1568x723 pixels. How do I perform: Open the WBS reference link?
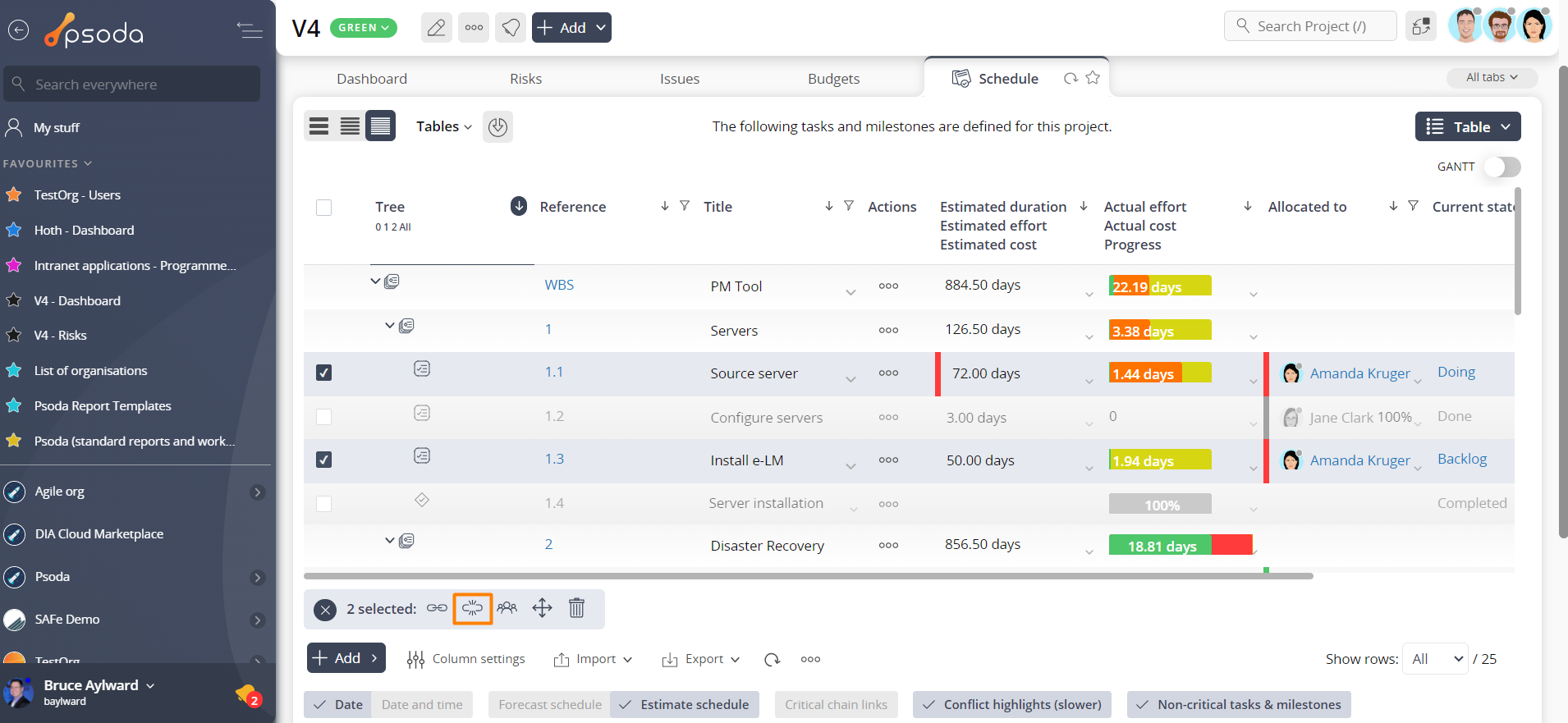(x=559, y=285)
